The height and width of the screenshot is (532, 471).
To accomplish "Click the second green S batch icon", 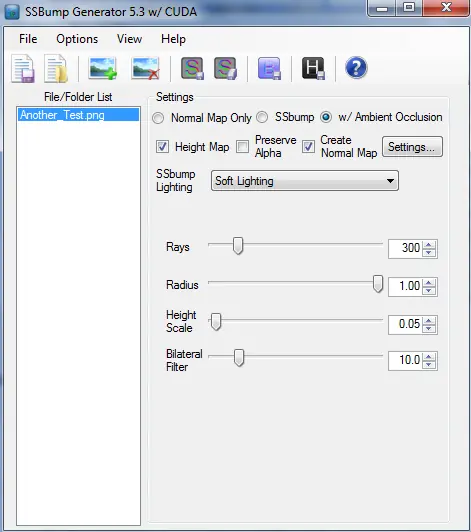I will [x=225, y=69].
